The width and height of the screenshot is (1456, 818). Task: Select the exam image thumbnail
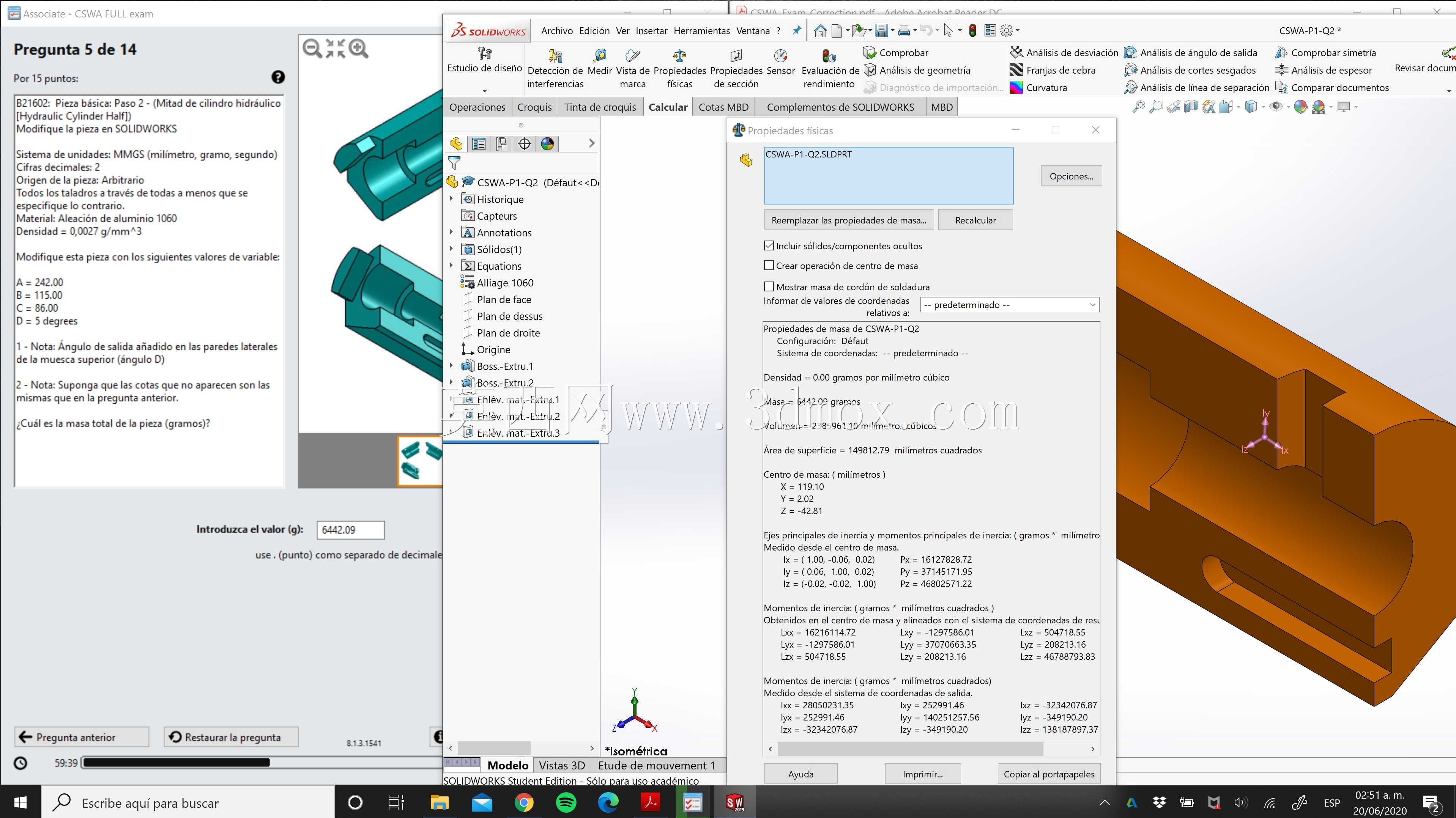click(x=420, y=461)
